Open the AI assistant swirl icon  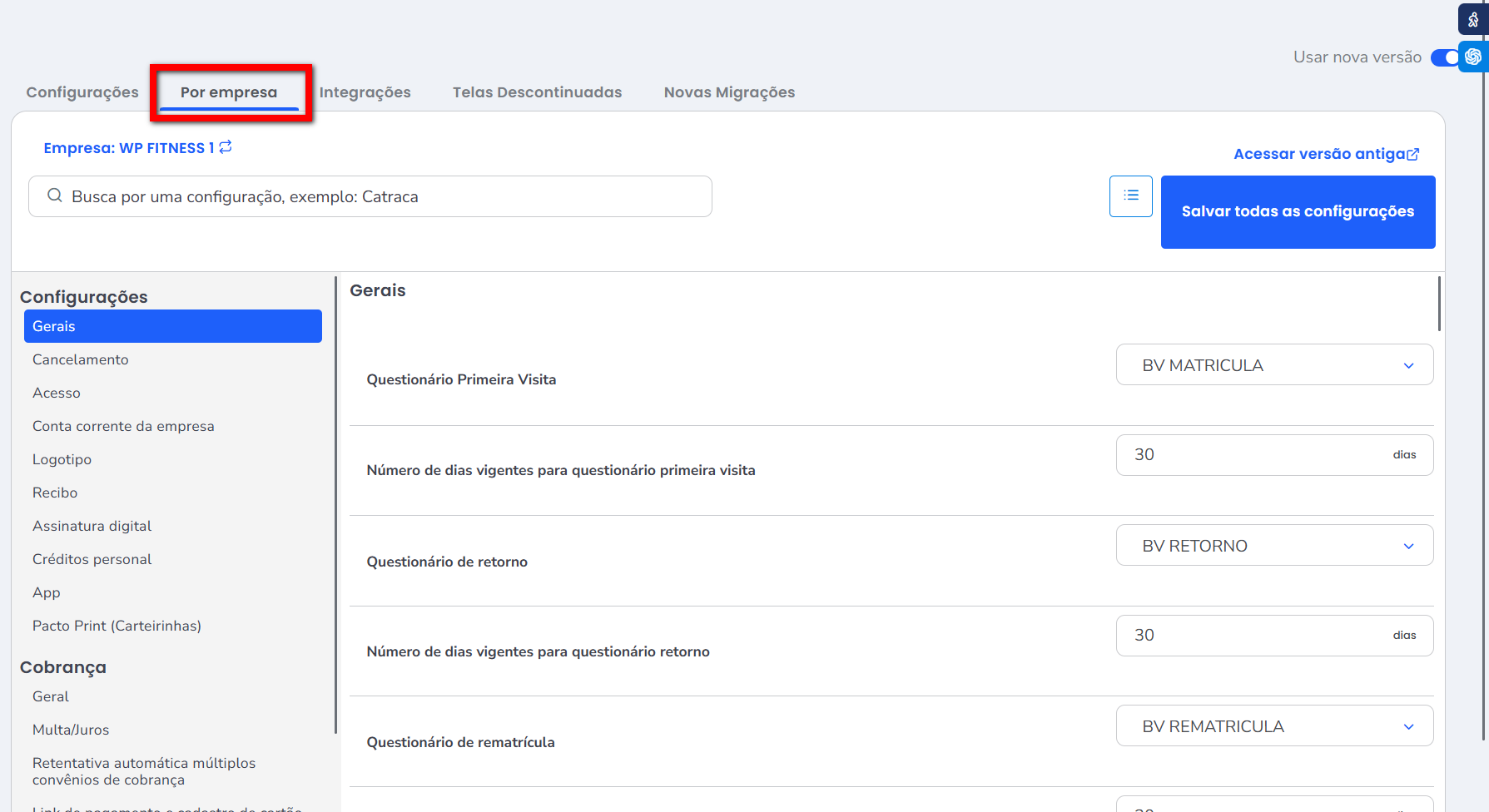(x=1473, y=57)
